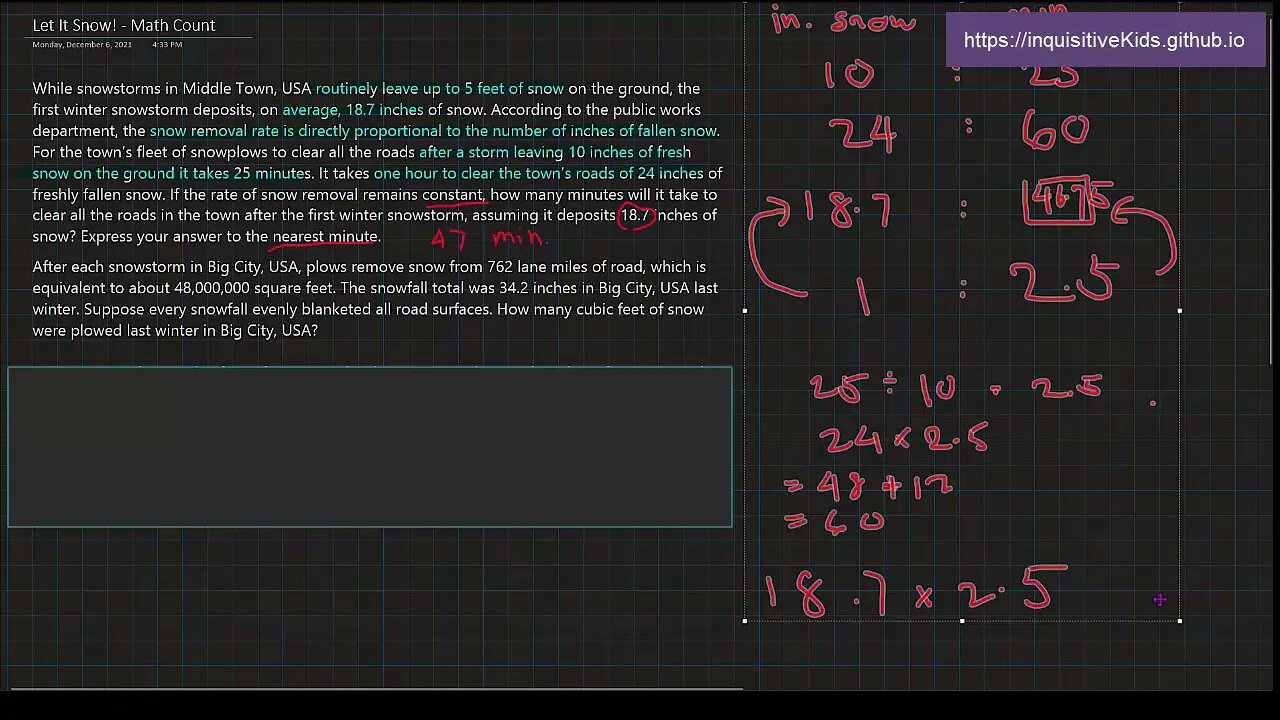Viewport: 1280px width, 720px height.
Task: Click the bottom-right handle of the ink selection
Action: [x=1180, y=621]
